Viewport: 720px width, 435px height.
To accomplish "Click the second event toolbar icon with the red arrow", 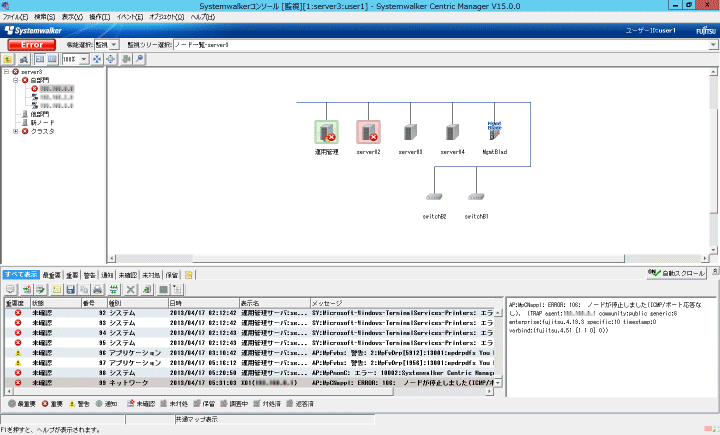I will pos(27,289).
